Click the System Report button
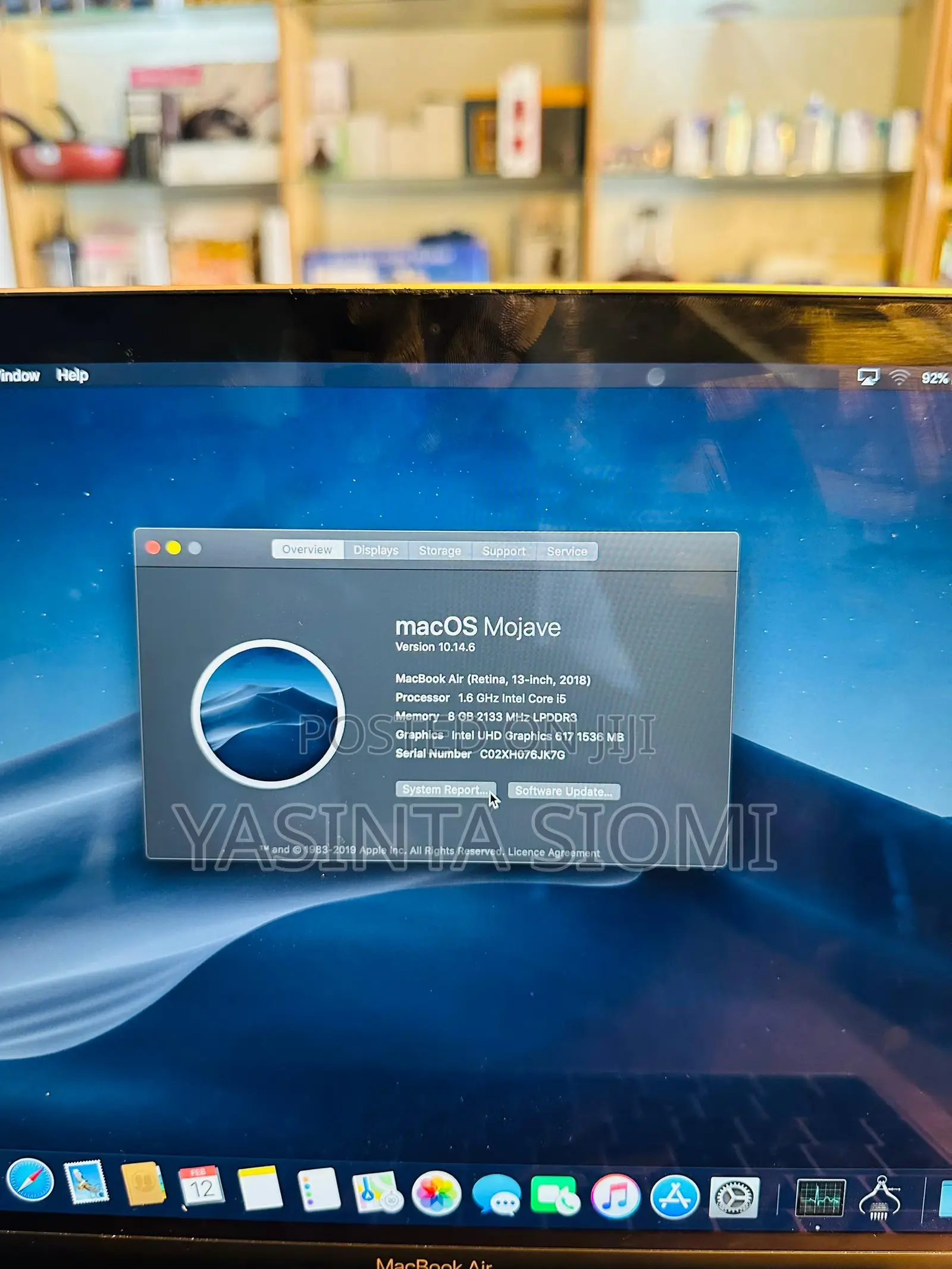The image size is (952, 1269). click(446, 789)
